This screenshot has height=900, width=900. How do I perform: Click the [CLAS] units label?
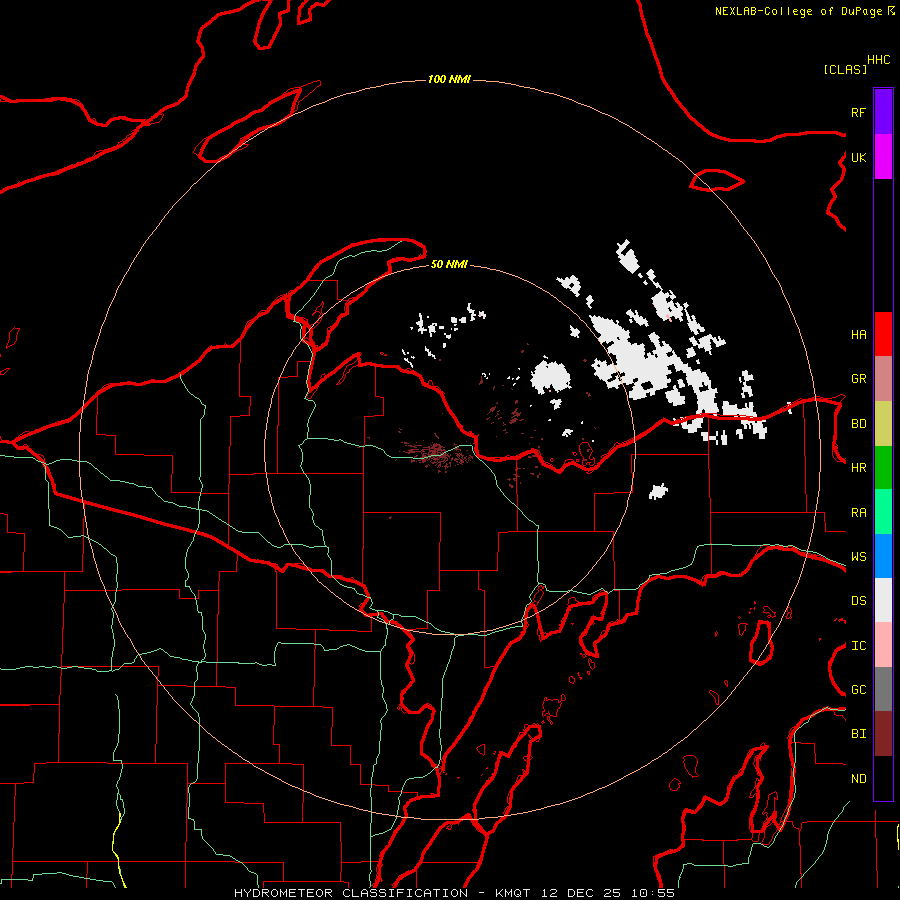pos(845,69)
